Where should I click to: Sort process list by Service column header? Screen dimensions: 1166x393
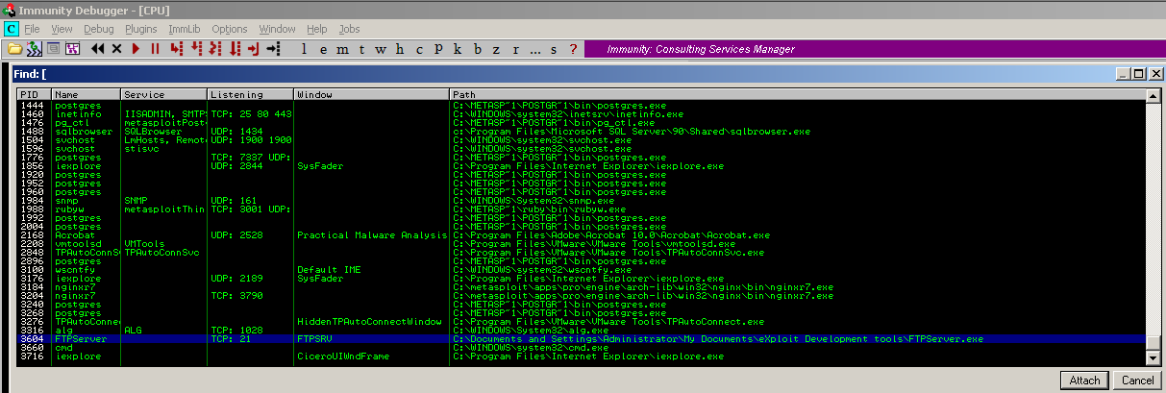(164, 95)
